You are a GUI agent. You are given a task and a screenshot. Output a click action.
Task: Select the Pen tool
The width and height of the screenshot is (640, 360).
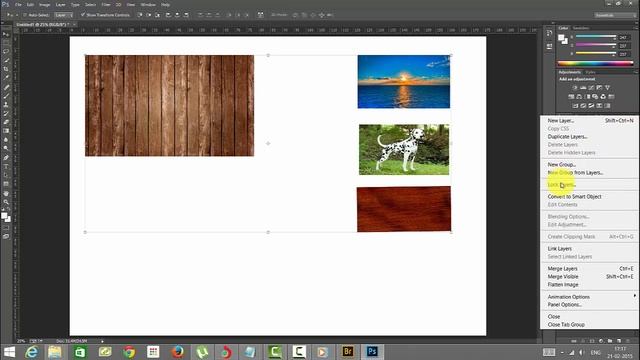click(6, 158)
